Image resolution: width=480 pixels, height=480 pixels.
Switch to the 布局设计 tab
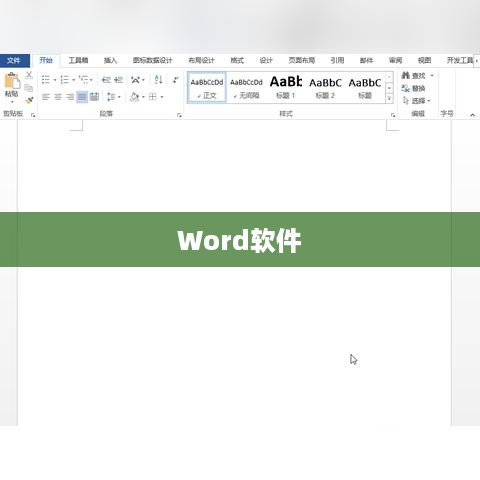(x=201, y=60)
